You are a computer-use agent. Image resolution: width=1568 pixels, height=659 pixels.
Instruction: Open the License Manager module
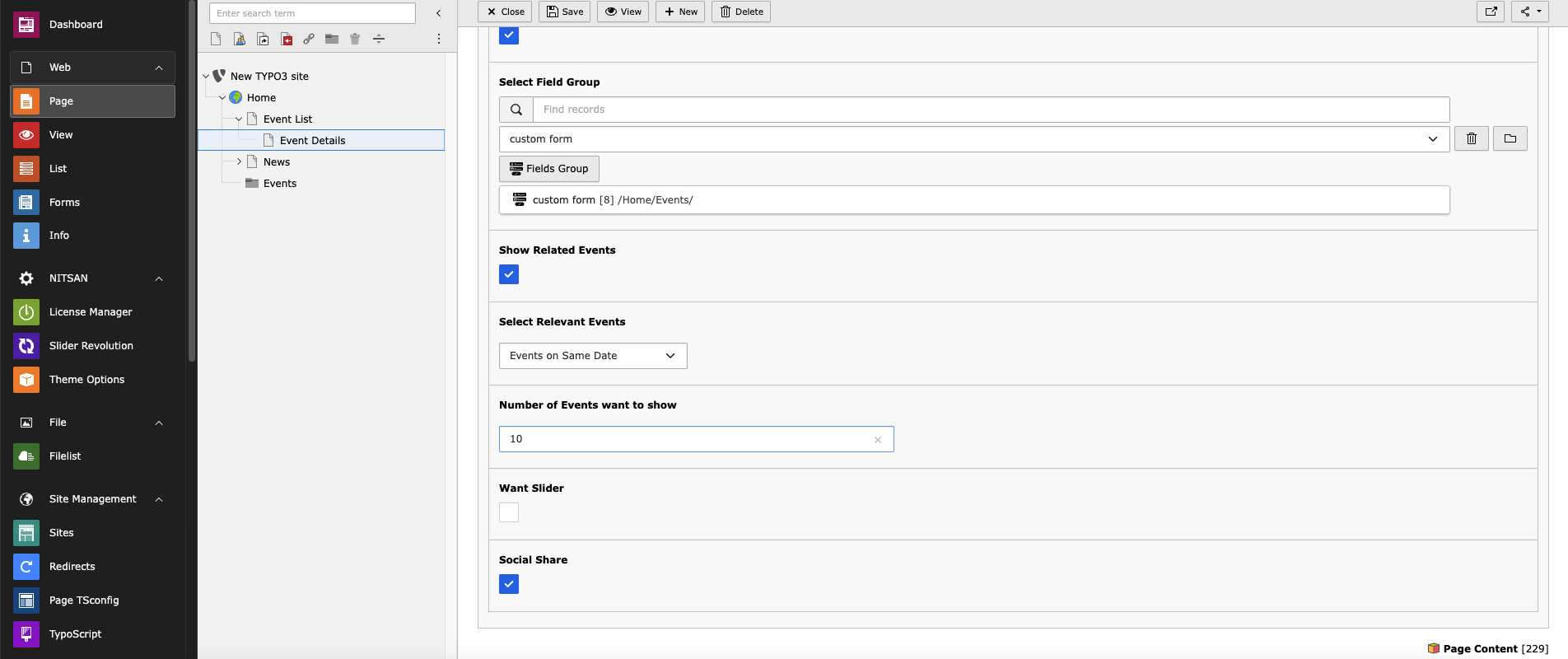(x=92, y=312)
